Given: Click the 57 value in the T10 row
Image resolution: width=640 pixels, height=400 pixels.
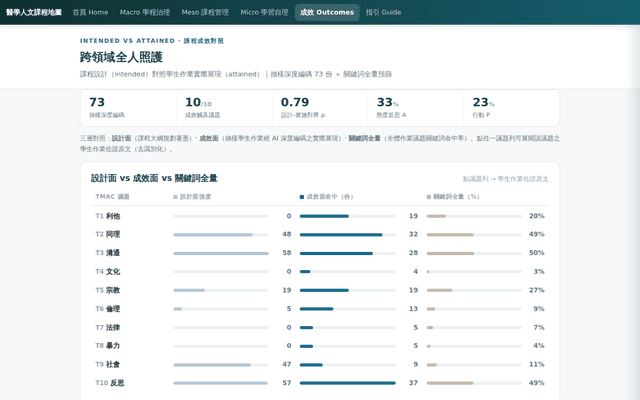Looking at the screenshot, I should point(287,383).
